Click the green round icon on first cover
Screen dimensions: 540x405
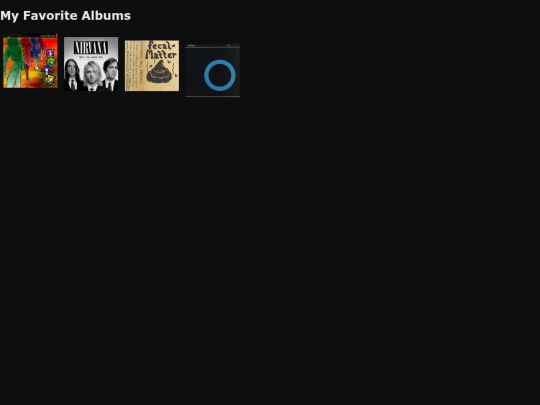[x=51, y=62]
